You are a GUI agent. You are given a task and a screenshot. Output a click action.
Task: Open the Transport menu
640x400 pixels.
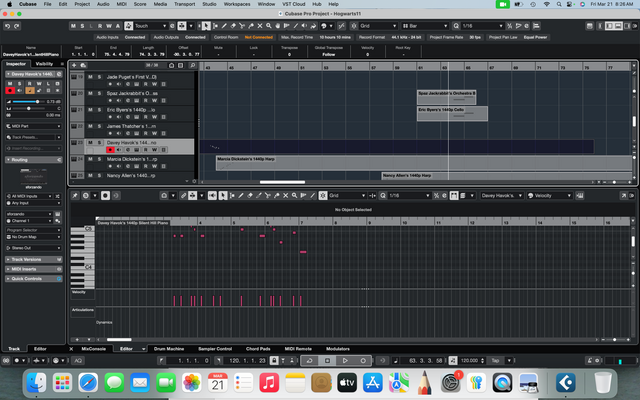(x=184, y=4)
